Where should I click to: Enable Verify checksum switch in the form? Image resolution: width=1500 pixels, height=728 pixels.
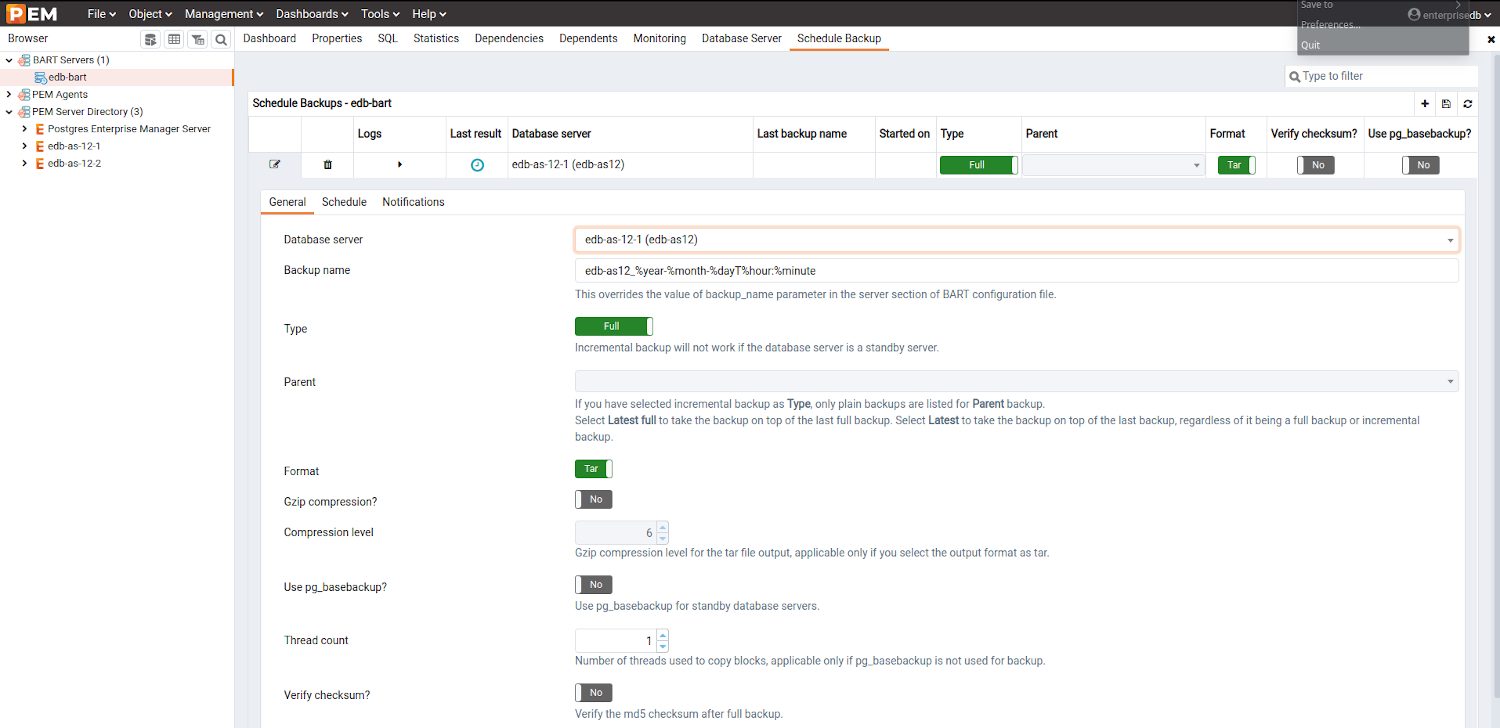[594, 692]
